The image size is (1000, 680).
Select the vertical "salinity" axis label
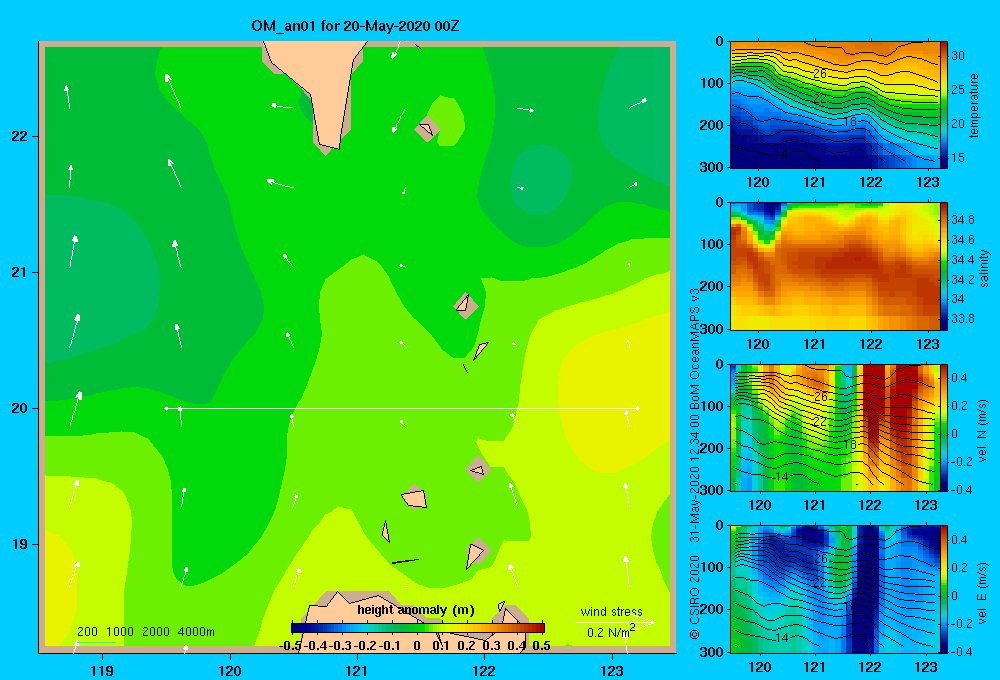(985, 268)
